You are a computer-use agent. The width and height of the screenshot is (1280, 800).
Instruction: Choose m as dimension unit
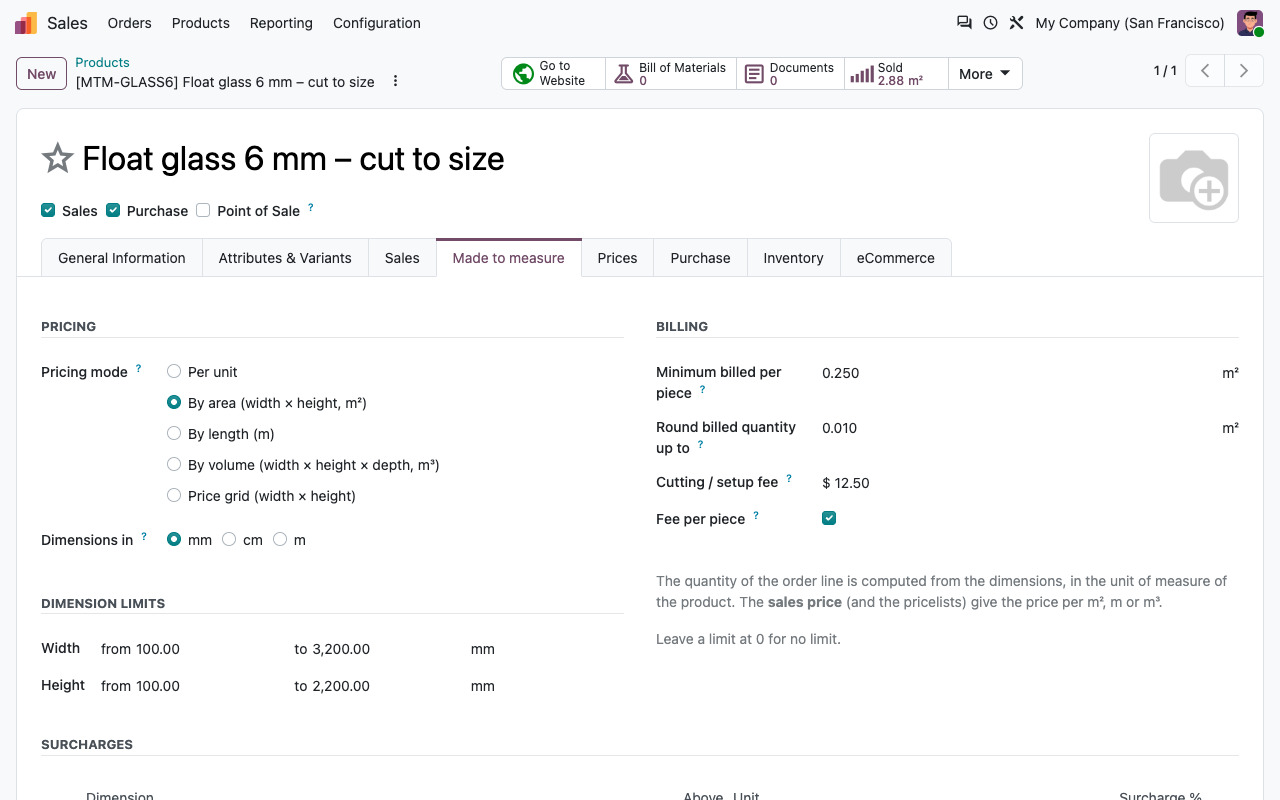[280, 539]
